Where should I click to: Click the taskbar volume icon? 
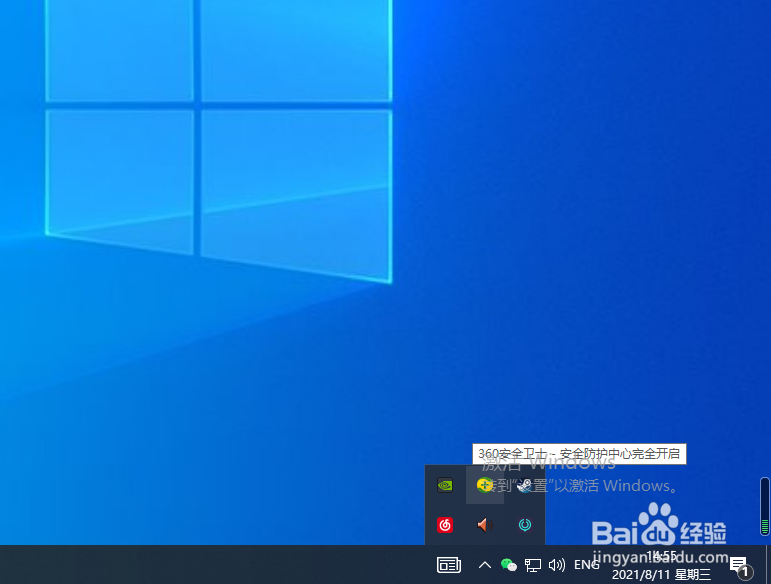coord(556,565)
